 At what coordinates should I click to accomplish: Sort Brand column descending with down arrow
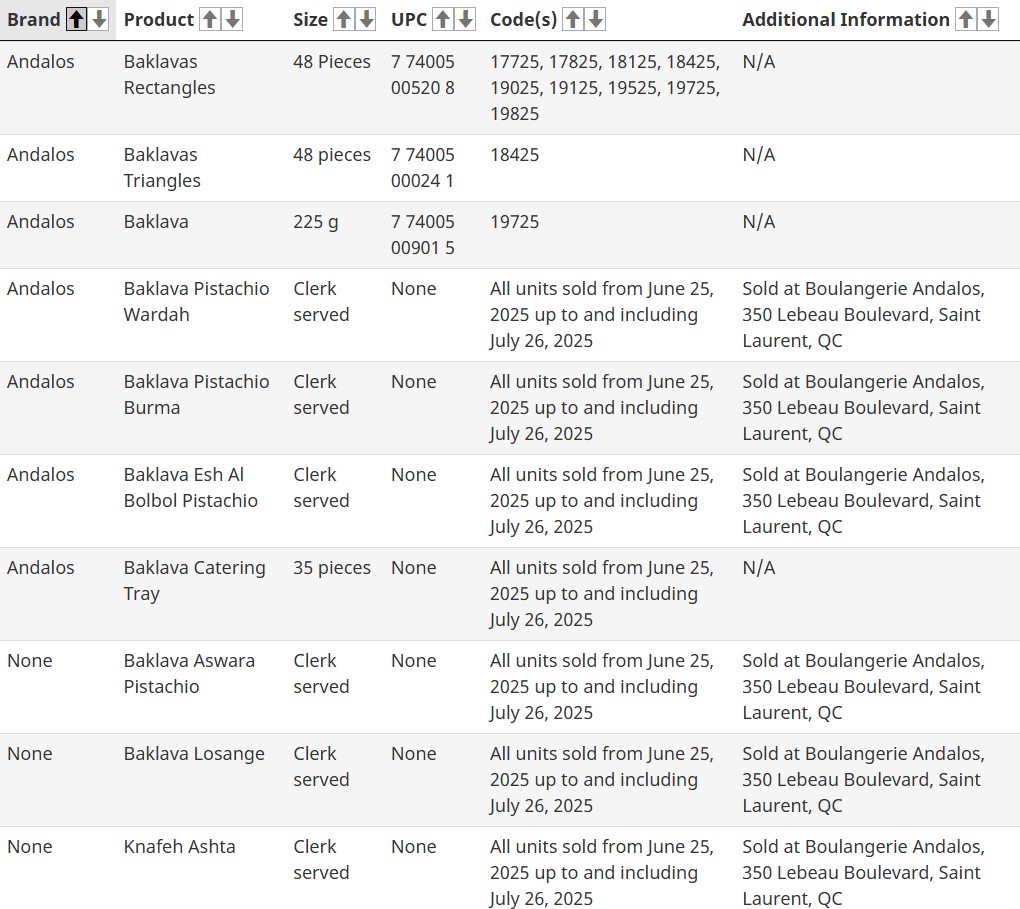99,19
